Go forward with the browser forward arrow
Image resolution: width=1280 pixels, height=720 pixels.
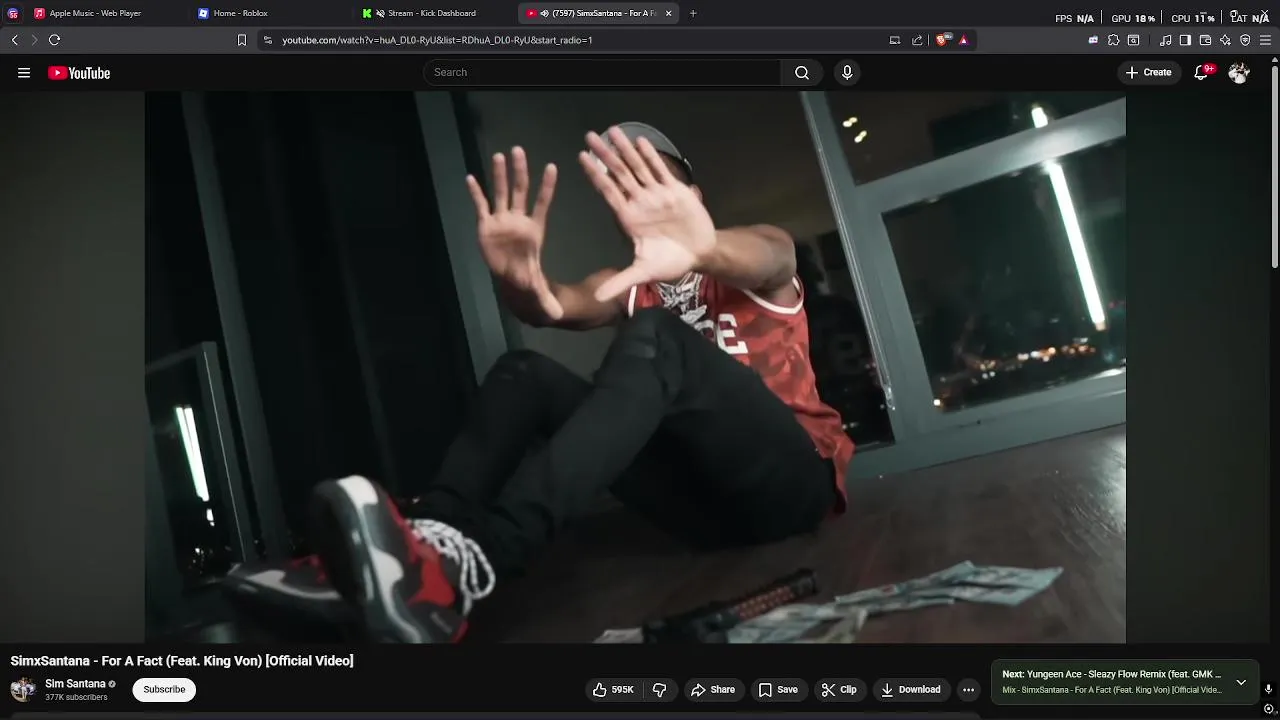(x=34, y=40)
